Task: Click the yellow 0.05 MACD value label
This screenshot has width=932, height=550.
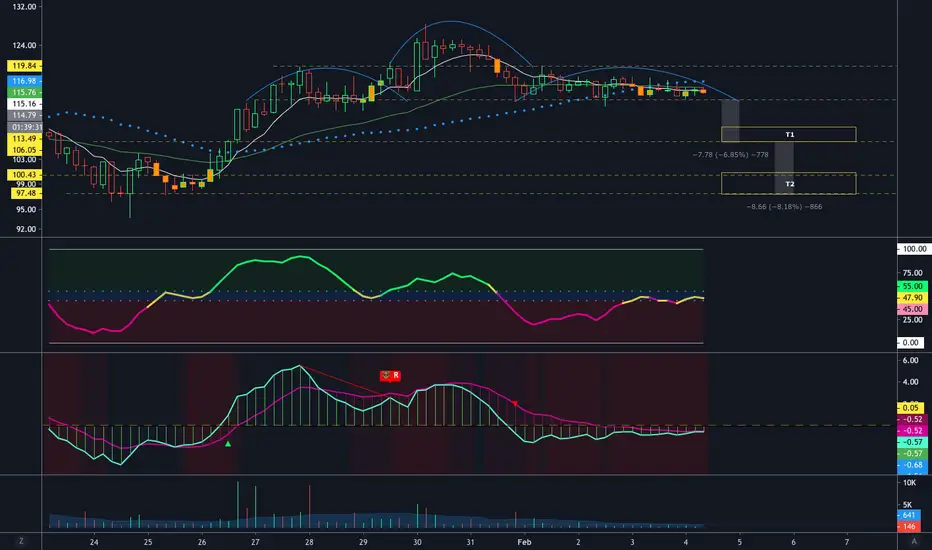Action: [911, 408]
